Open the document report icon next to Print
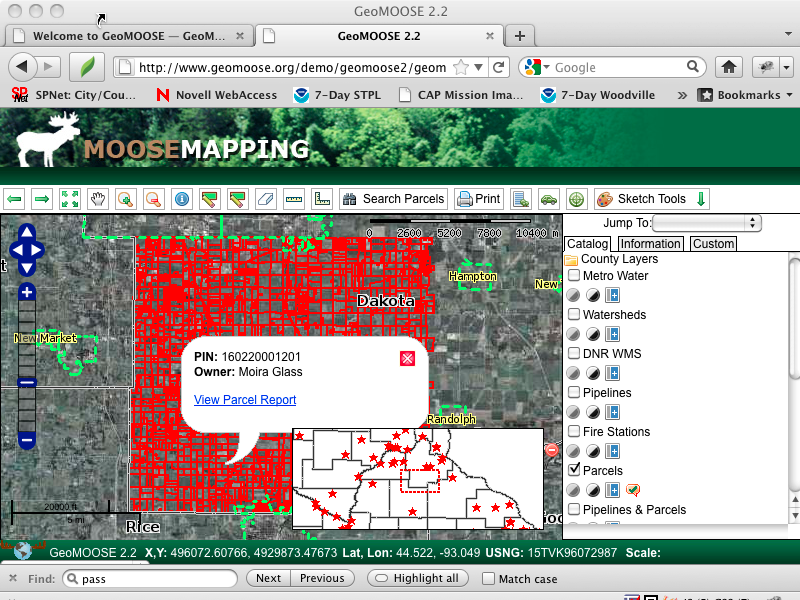Viewport: 800px width, 600px height. coord(521,199)
